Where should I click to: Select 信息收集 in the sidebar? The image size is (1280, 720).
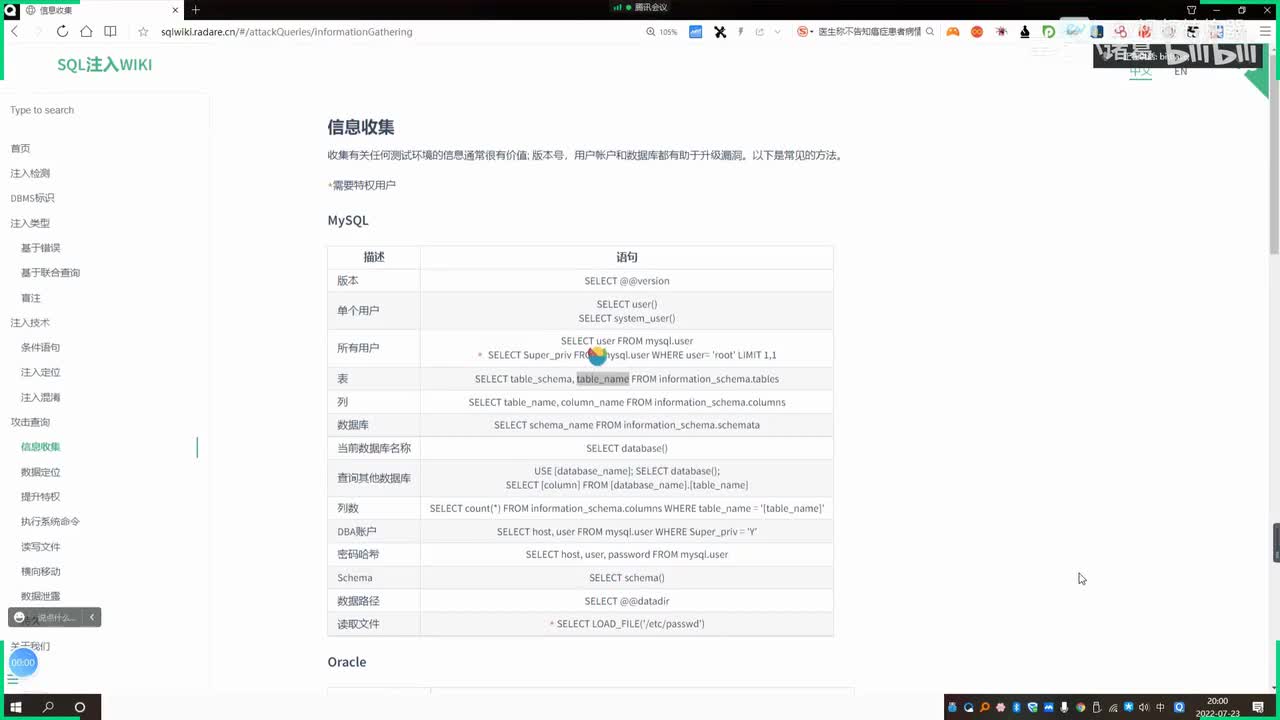[41, 447]
